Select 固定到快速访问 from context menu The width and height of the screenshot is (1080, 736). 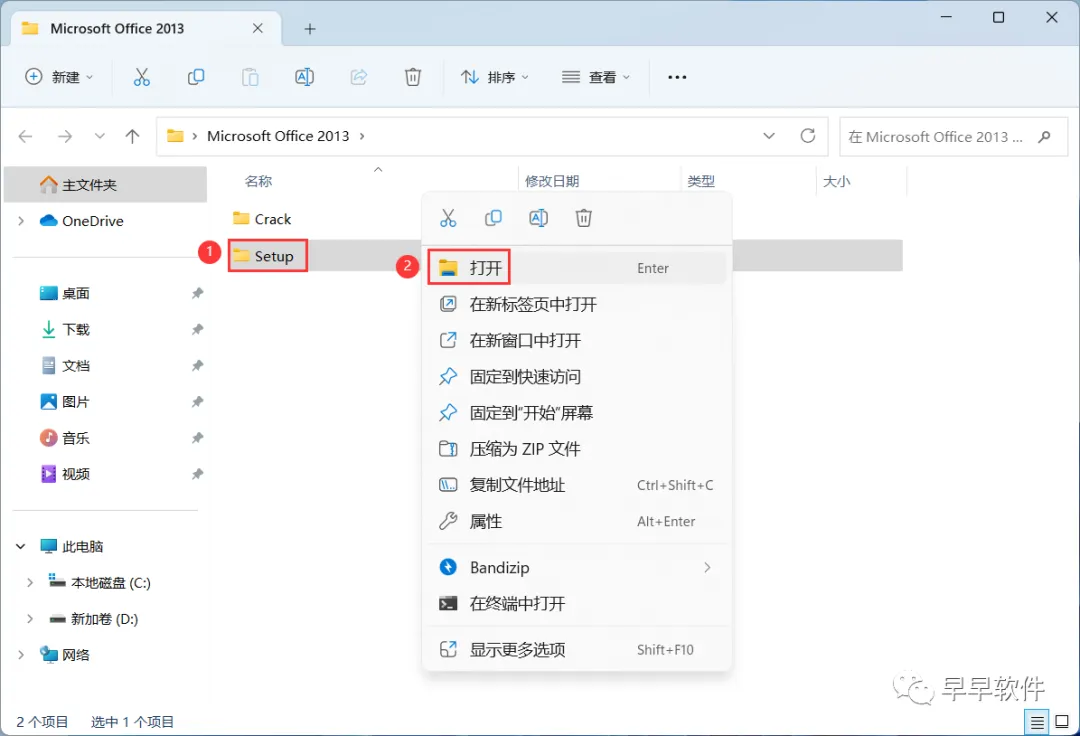pyautogui.click(x=577, y=377)
